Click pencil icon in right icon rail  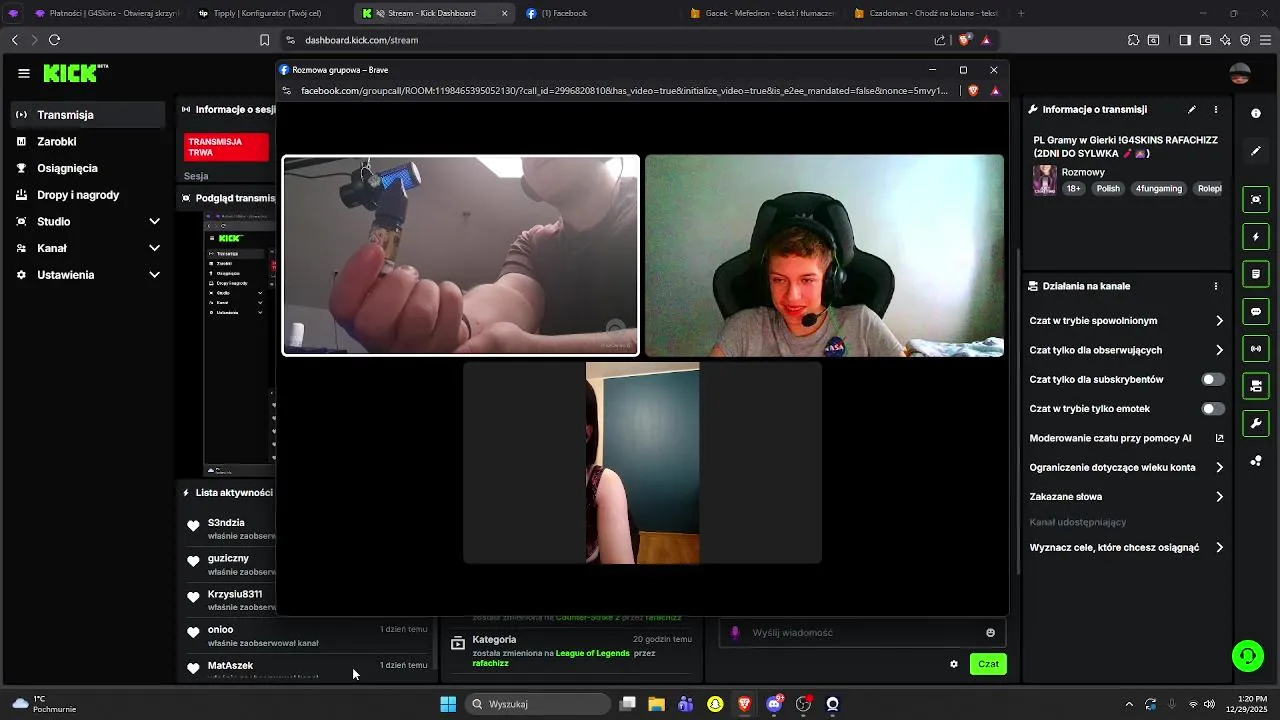click(1256, 151)
